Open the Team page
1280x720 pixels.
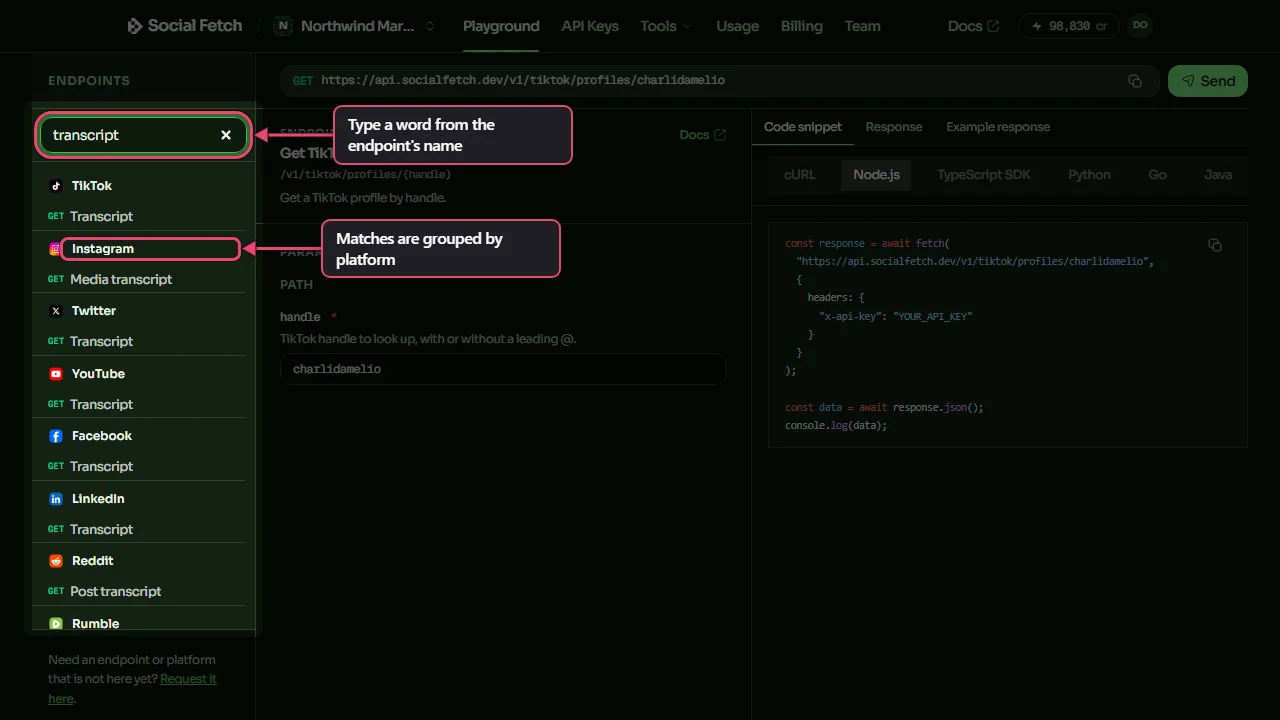[862, 26]
